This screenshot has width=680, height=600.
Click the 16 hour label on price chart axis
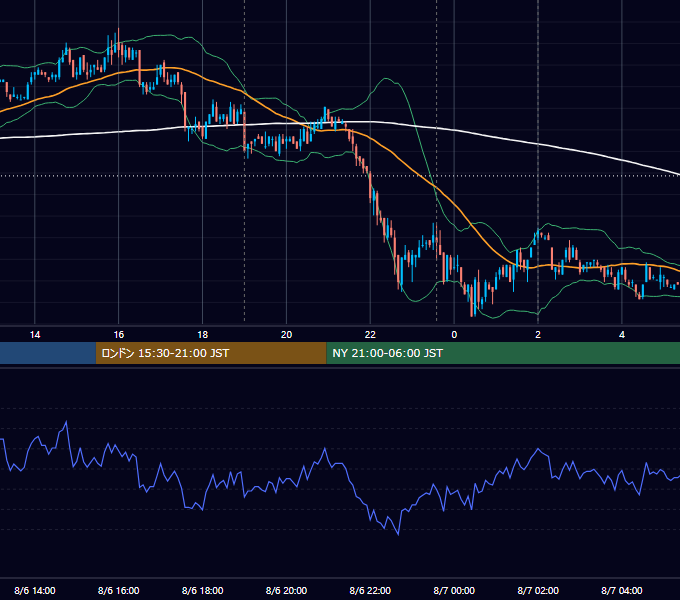coord(118,335)
